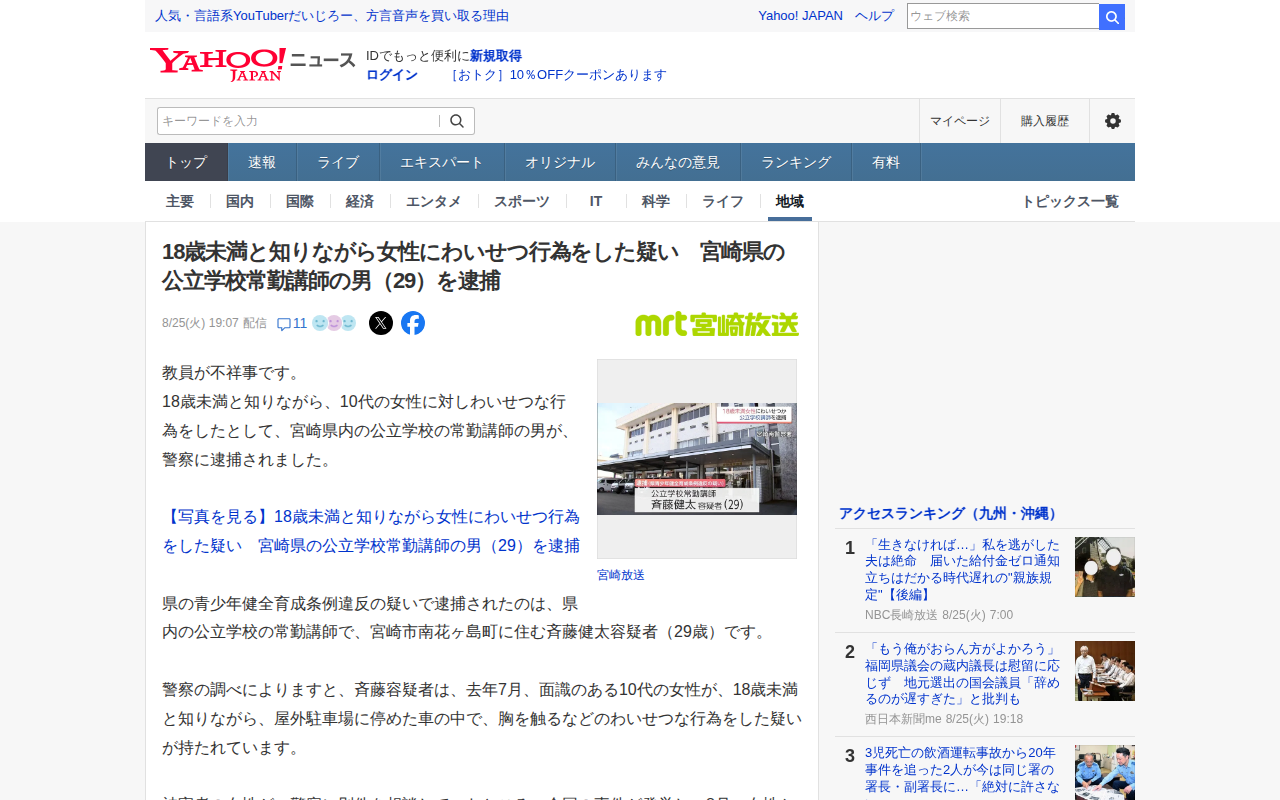
Task: Open the top YouTuberだいじろー headline link
Action: [x=332, y=16]
